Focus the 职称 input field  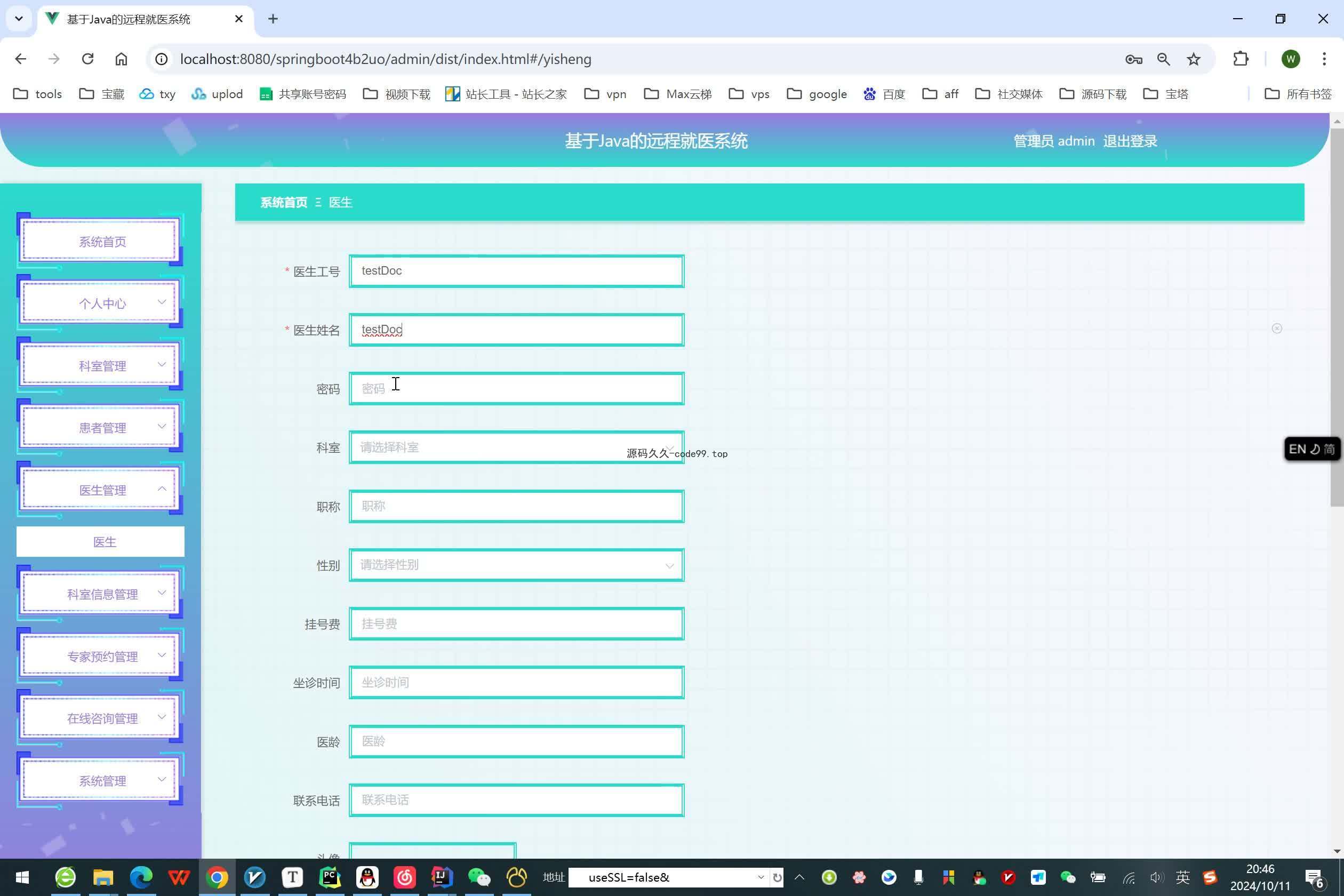pos(517,506)
